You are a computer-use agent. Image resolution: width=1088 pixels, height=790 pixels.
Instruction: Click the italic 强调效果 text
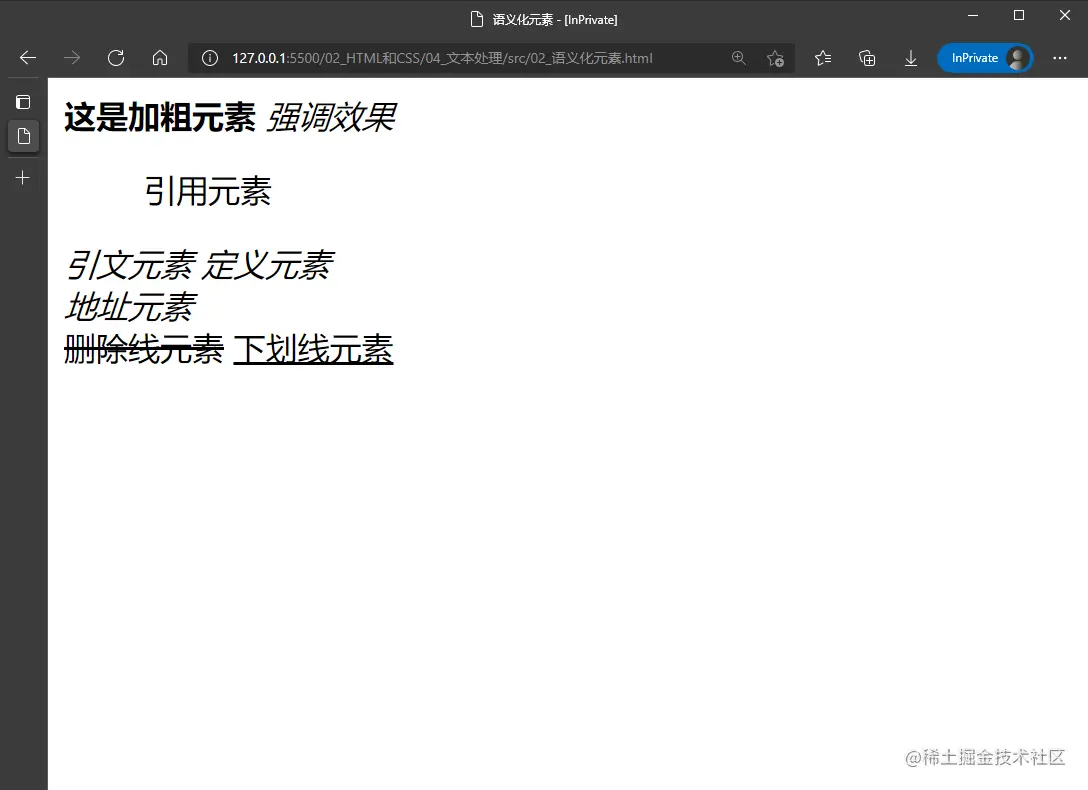pos(330,118)
